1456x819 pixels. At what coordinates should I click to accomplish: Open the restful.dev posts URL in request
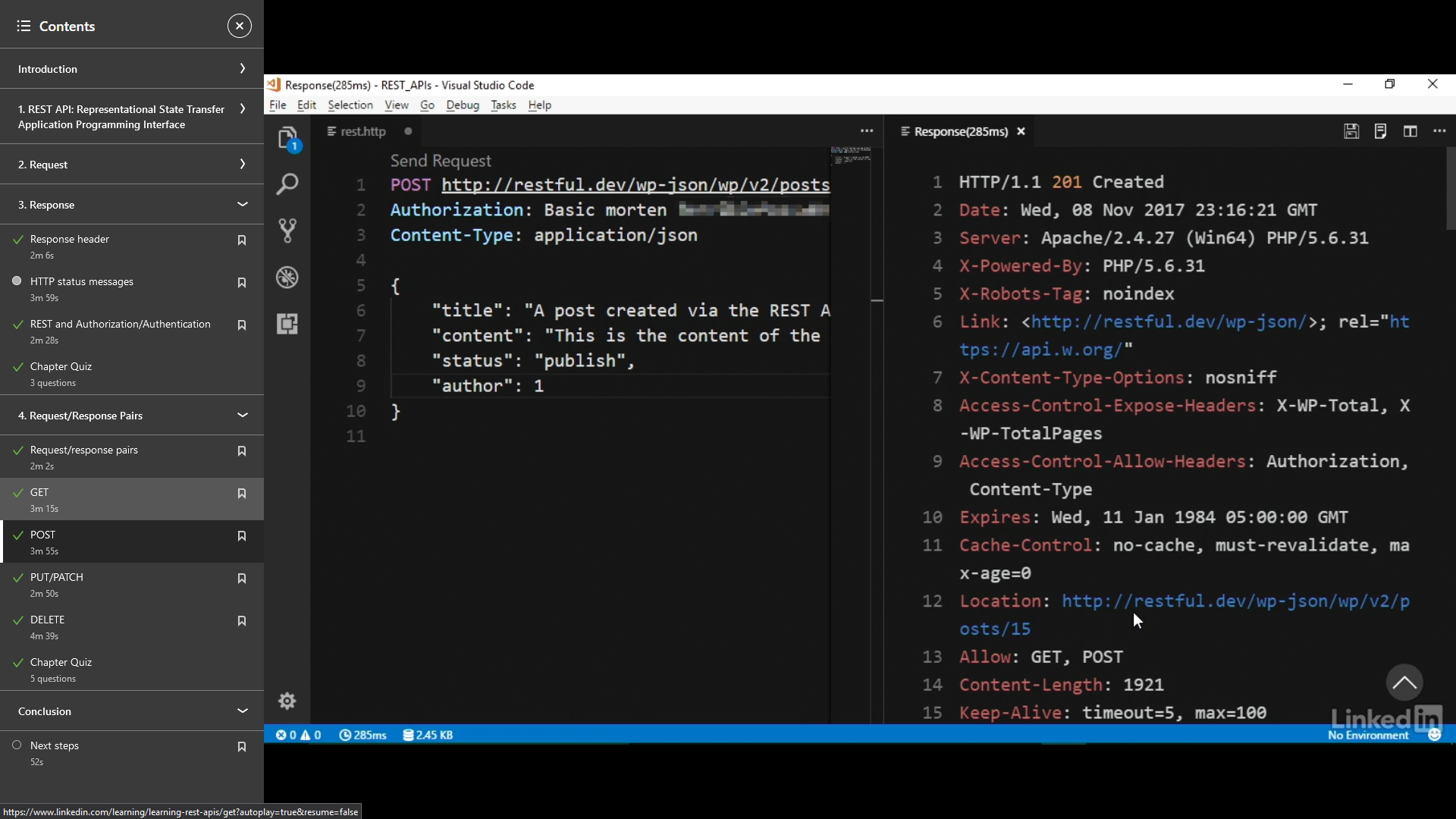pos(635,185)
